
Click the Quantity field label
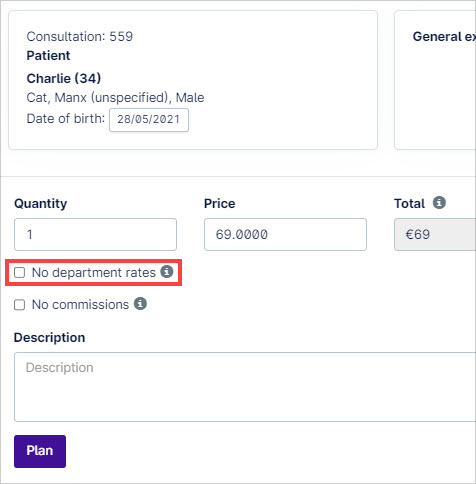click(x=41, y=204)
